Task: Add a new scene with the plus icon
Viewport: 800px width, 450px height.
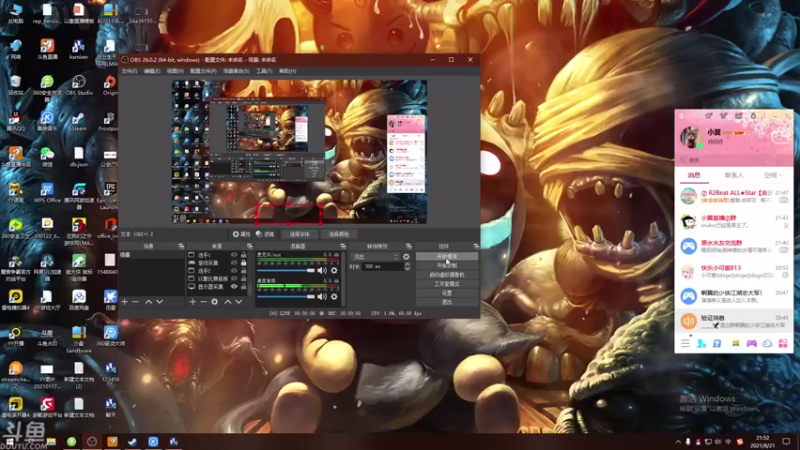Action: 124,302
